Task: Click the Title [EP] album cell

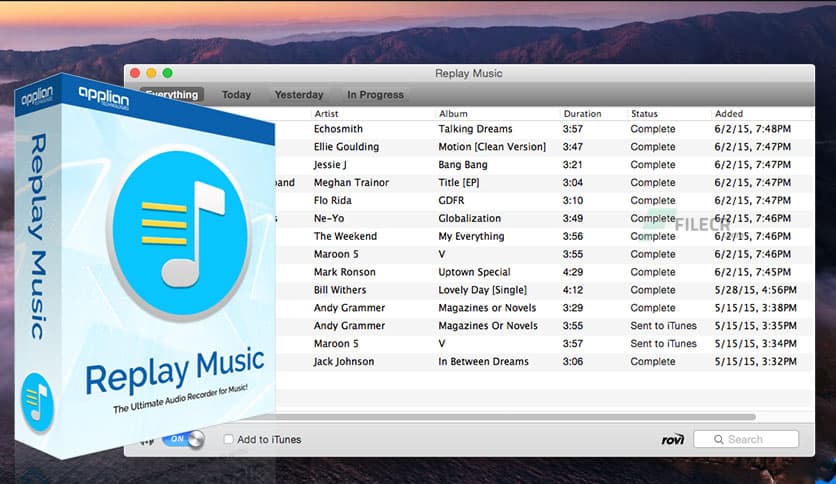Action: [x=459, y=182]
